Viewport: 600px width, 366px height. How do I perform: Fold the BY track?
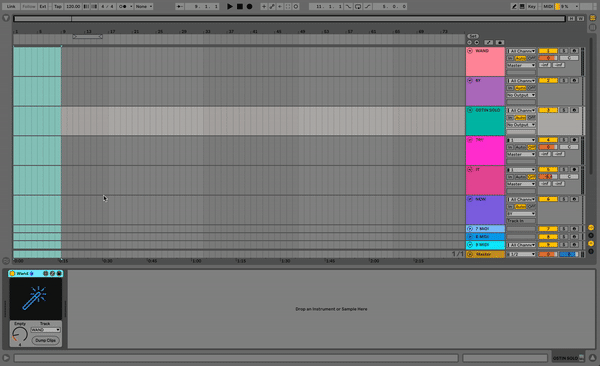point(470,81)
